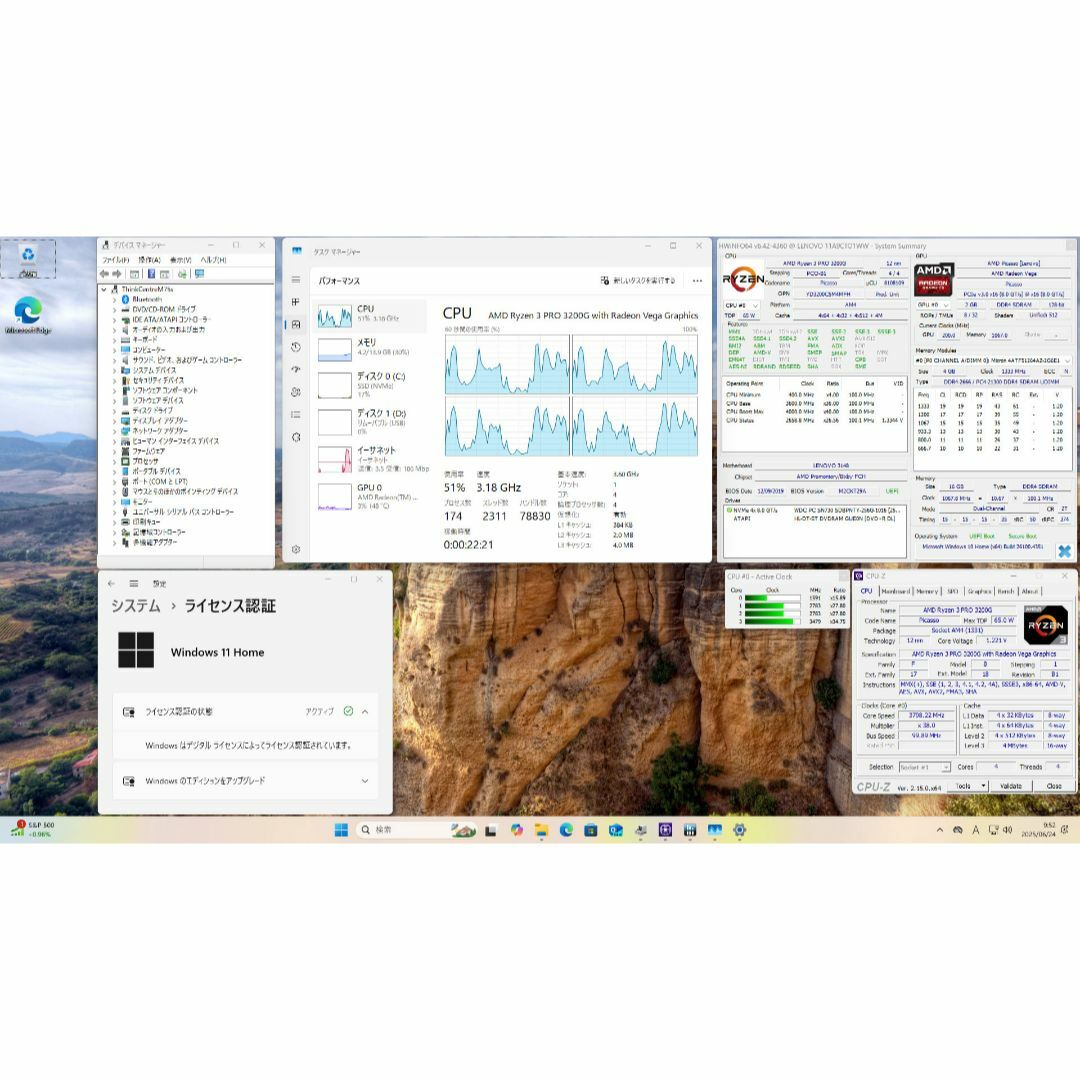Open the 表示(V) menu in Device Manager
This screenshot has height=1080, width=1080.
point(180,260)
